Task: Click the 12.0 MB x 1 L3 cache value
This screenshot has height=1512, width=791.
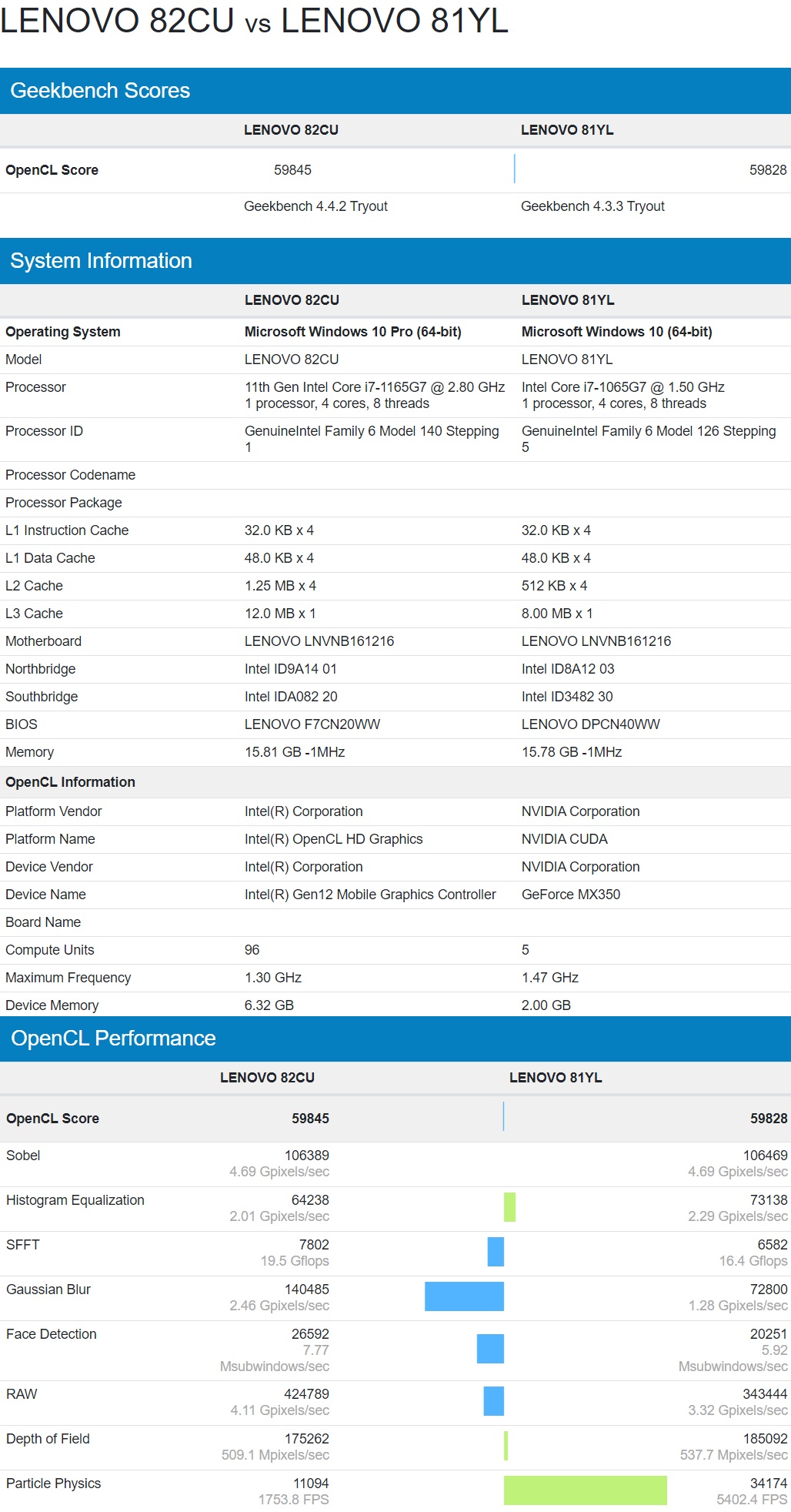Action: coord(280,614)
